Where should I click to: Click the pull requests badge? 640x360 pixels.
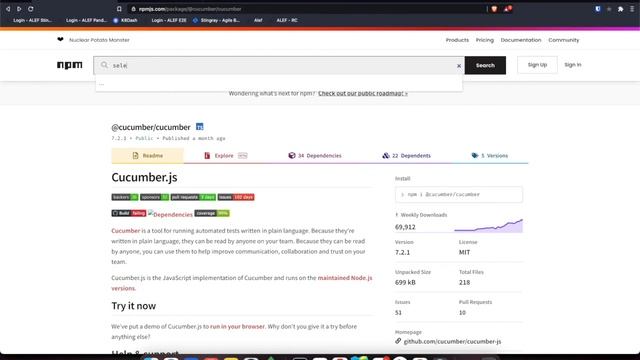193,197
